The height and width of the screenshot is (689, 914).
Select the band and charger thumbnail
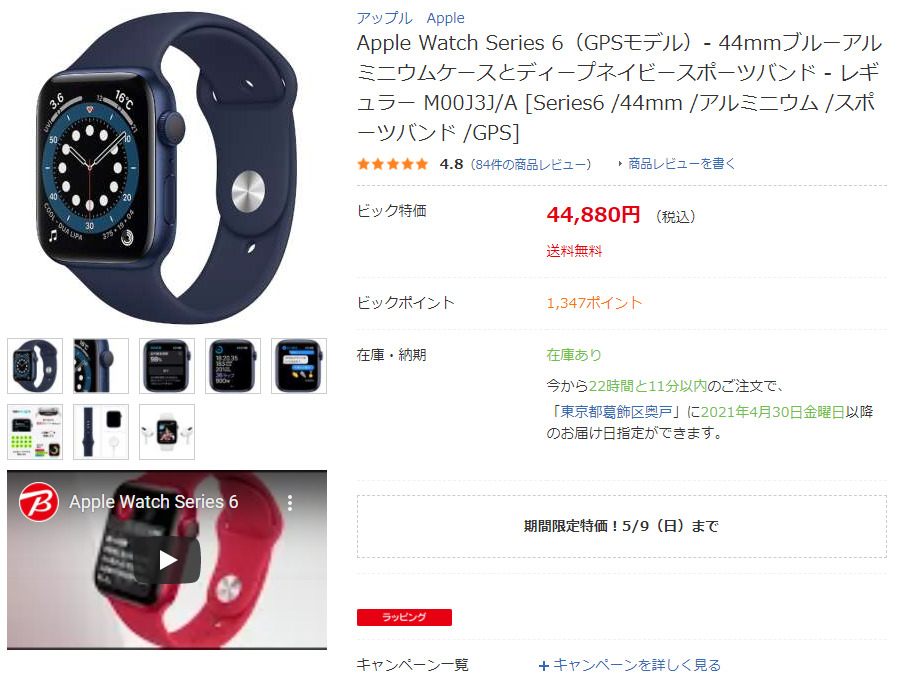coord(101,432)
